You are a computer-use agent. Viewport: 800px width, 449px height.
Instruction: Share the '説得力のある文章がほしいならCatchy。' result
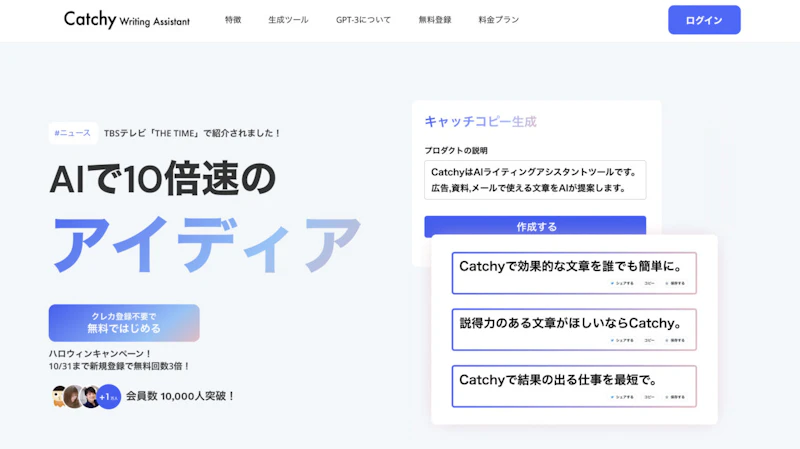pyautogui.click(x=622, y=340)
